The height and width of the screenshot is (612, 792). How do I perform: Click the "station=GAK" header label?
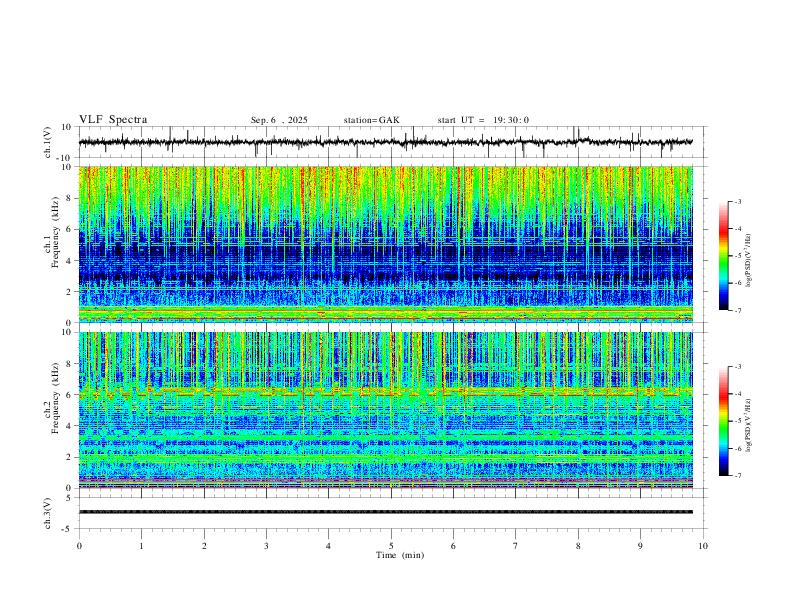point(371,120)
